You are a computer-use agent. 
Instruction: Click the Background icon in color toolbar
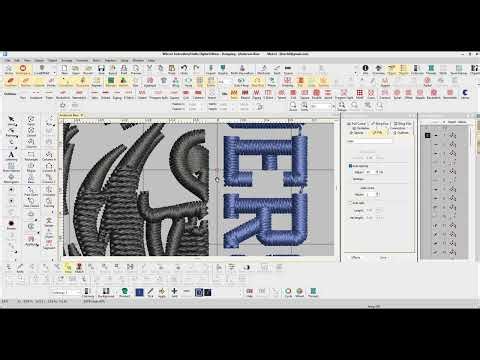tap(106, 293)
